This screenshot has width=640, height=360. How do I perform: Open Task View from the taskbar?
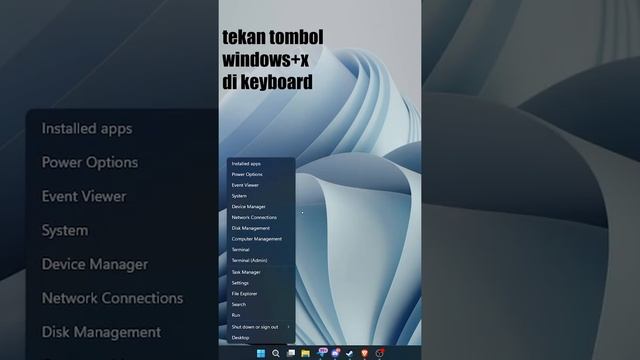click(291, 353)
